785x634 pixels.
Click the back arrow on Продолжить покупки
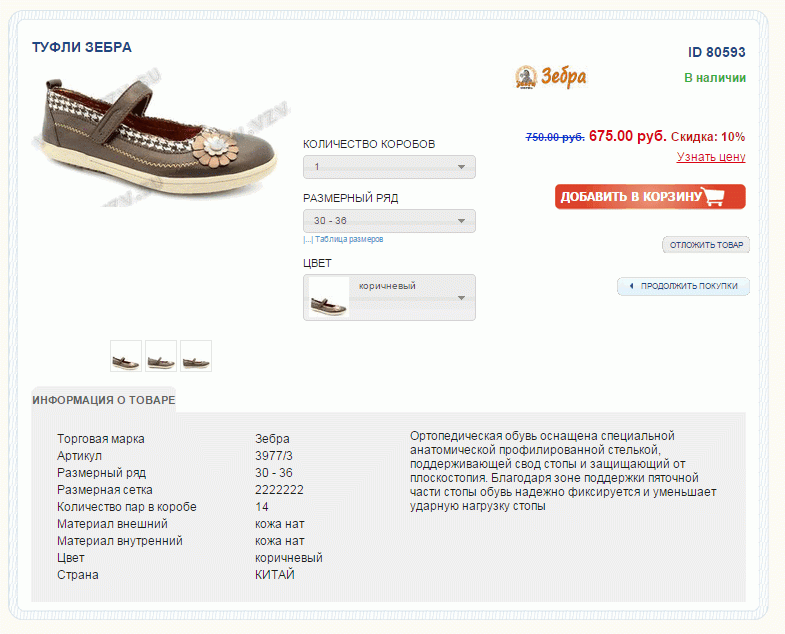pyautogui.click(x=631, y=286)
